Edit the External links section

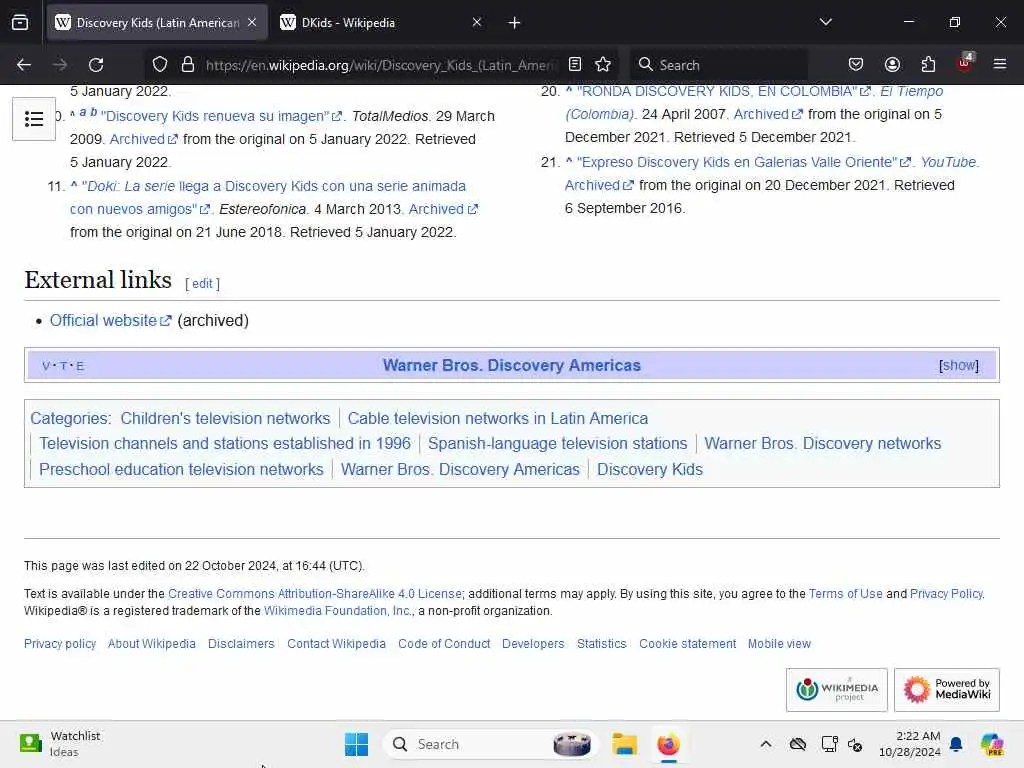click(x=202, y=283)
